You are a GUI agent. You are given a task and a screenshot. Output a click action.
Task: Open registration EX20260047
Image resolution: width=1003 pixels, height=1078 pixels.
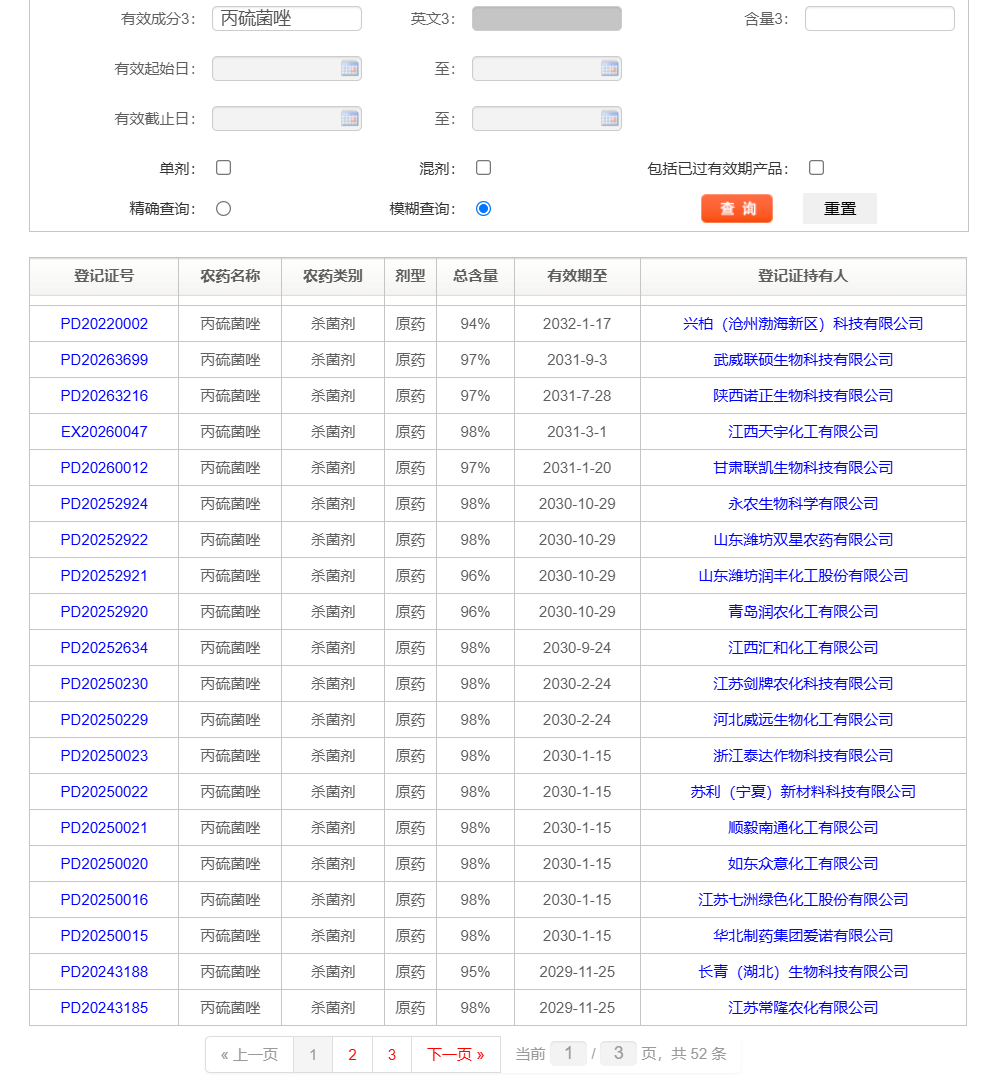[x=104, y=432]
